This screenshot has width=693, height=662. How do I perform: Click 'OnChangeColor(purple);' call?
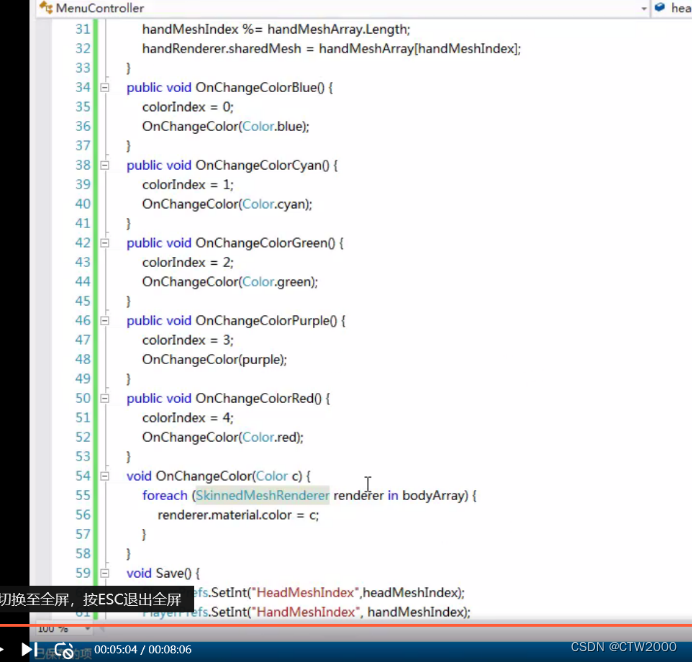click(x=214, y=360)
